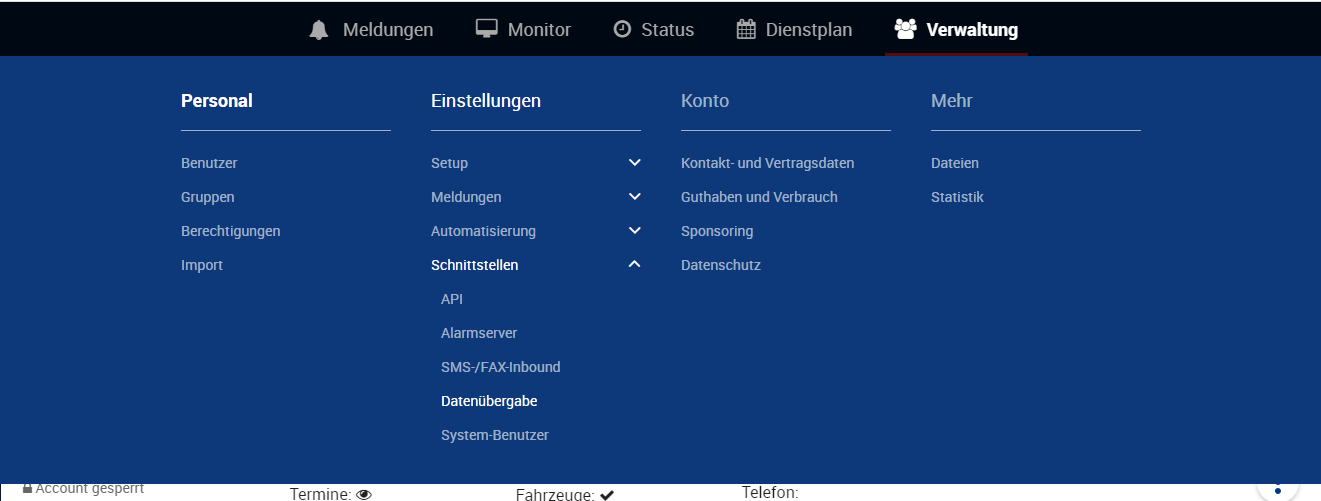The image size is (1321, 501).
Task: Click the calendar icon beside Dienstplan
Action: 746,29
